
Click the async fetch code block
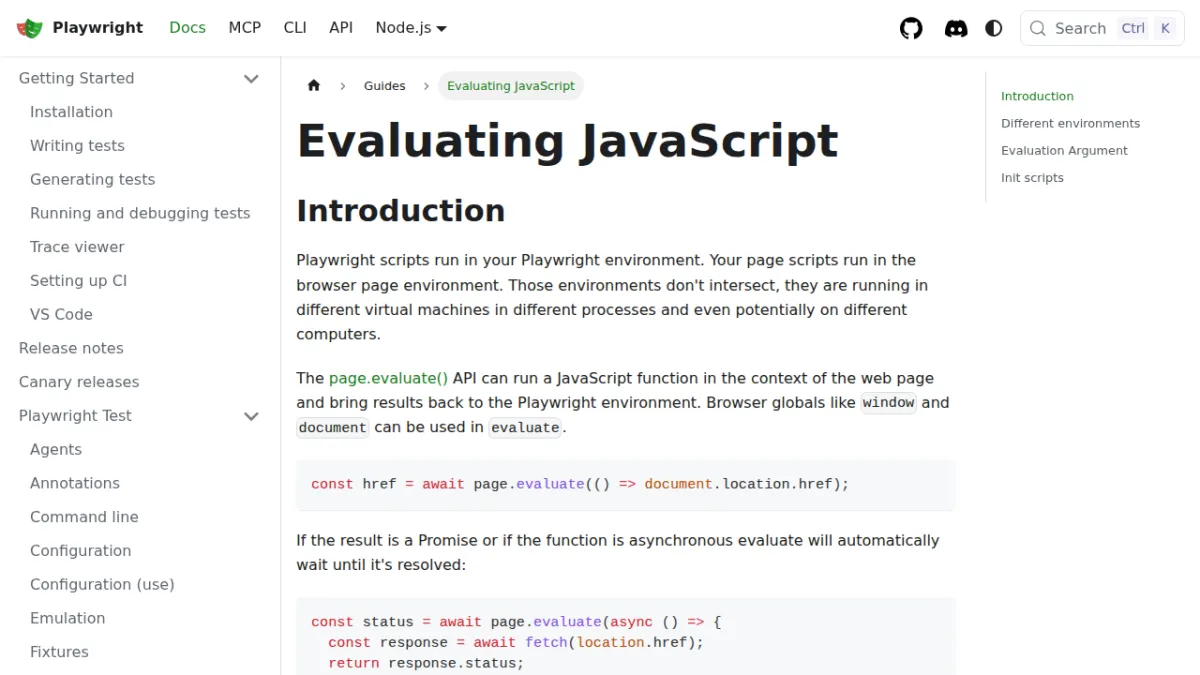point(626,637)
